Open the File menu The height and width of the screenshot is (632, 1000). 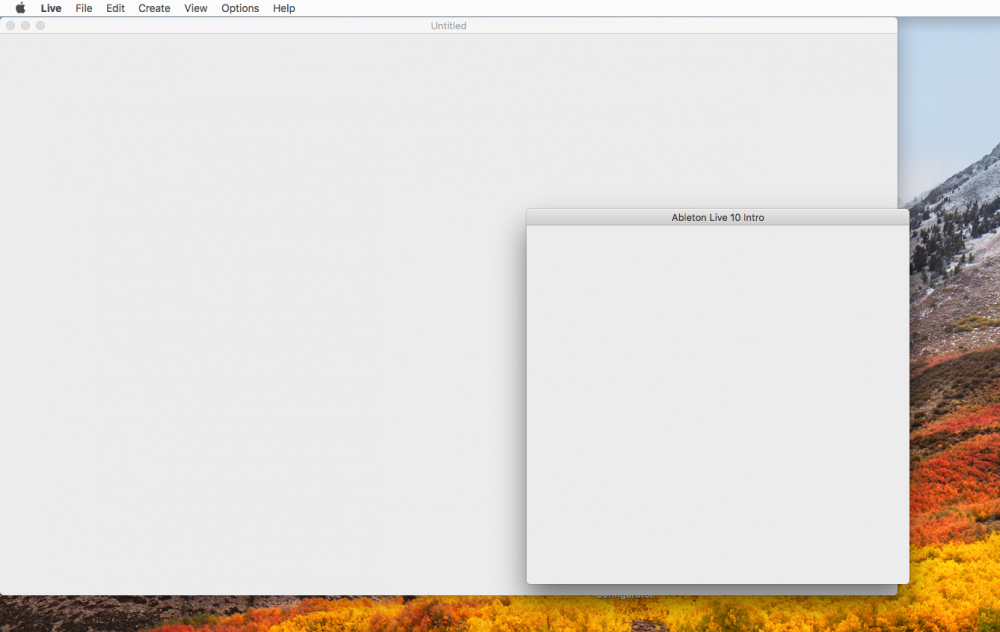(x=84, y=8)
